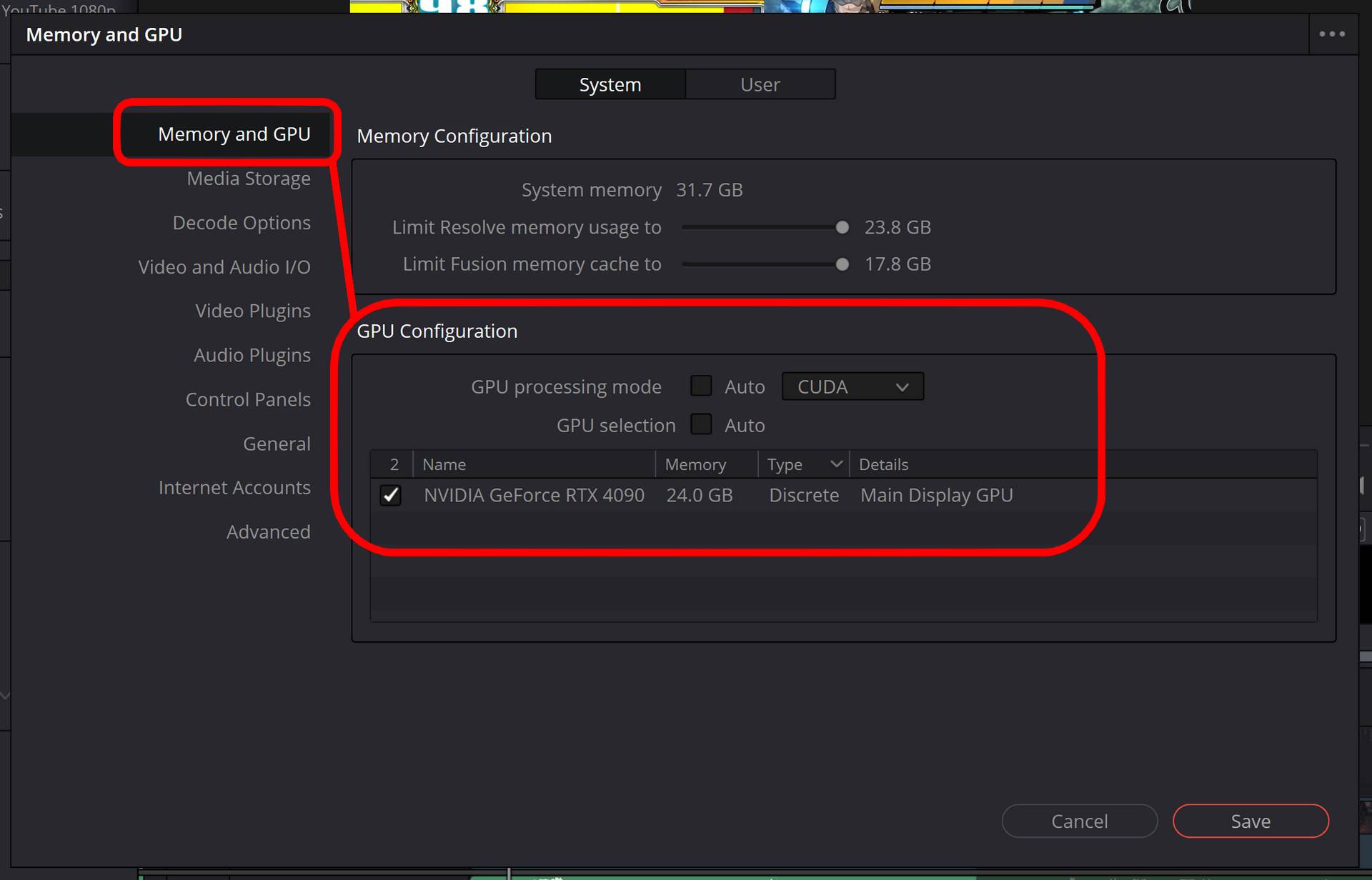Click the Main Display GPU cell
Image resolution: width=1372 pixels, height=880 pixels.
pos(937,495)
